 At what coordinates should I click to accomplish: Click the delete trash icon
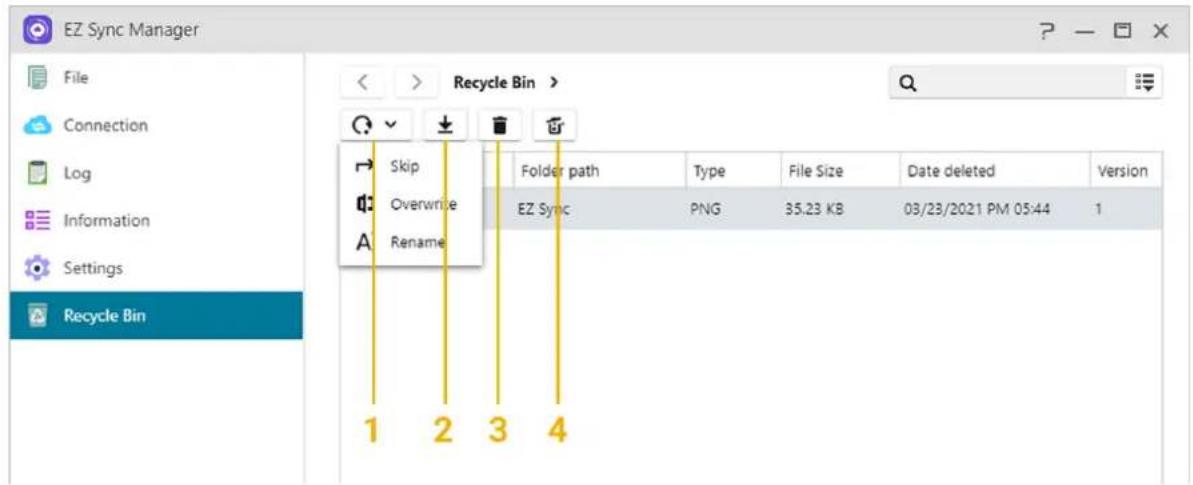tap(500, 125)
